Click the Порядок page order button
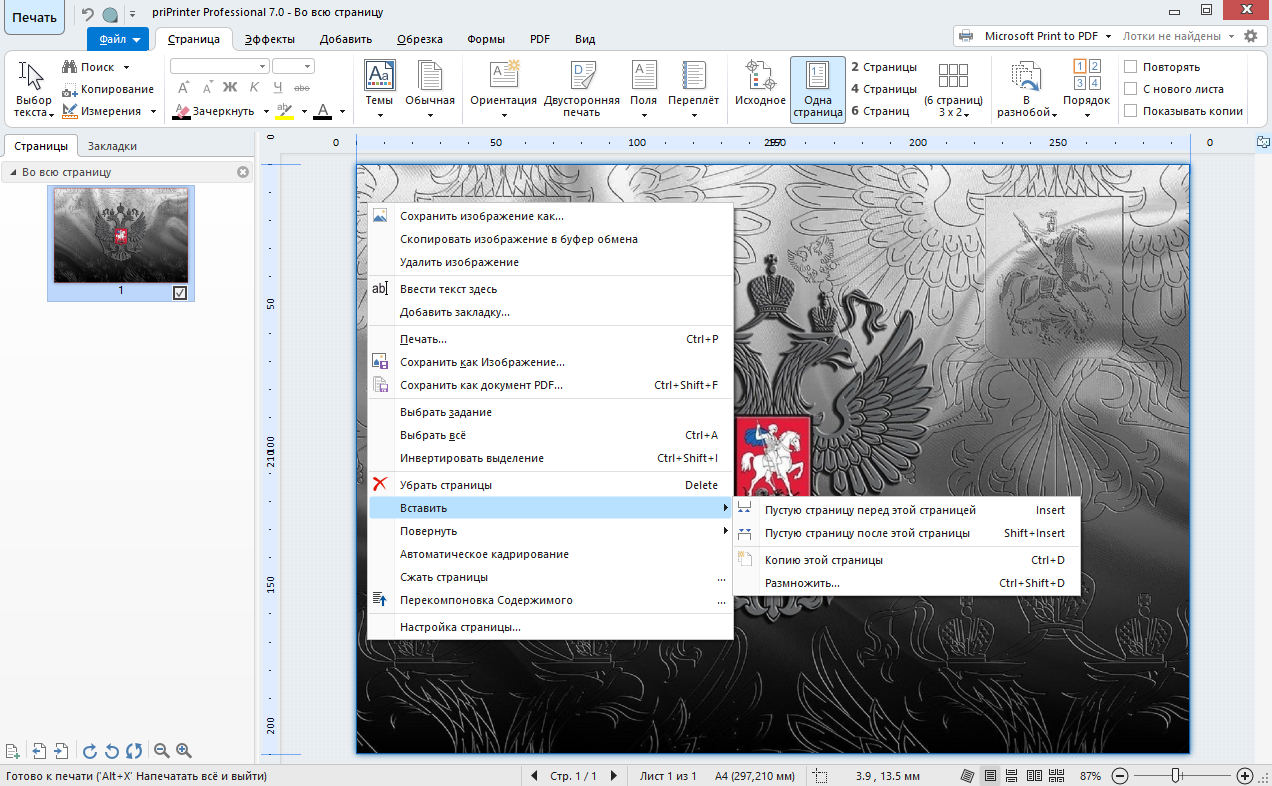 coord(1087,89)
